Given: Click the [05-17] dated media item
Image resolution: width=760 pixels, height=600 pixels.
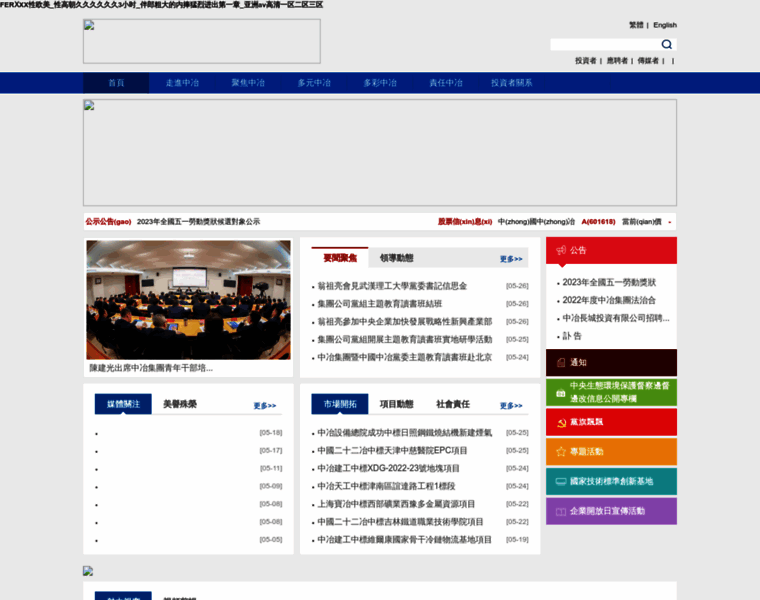Looking at the screenshot, I should (x=271, y=451).
